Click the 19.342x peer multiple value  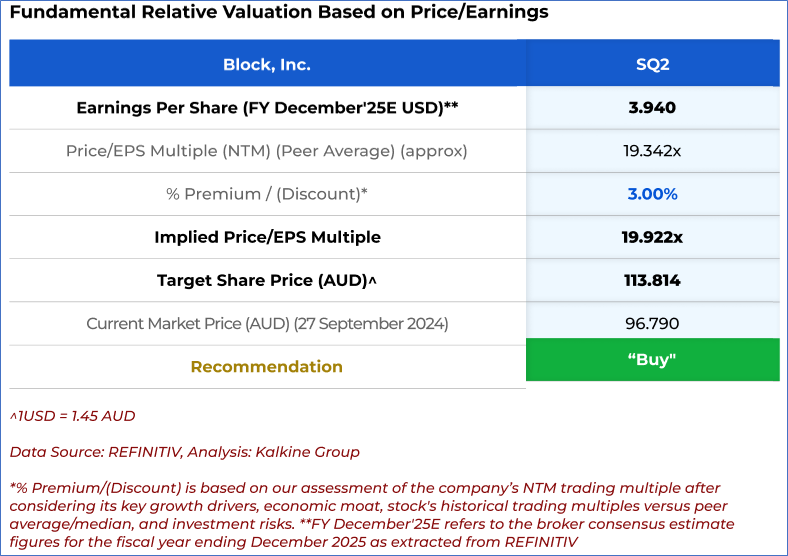click(652, 151)
